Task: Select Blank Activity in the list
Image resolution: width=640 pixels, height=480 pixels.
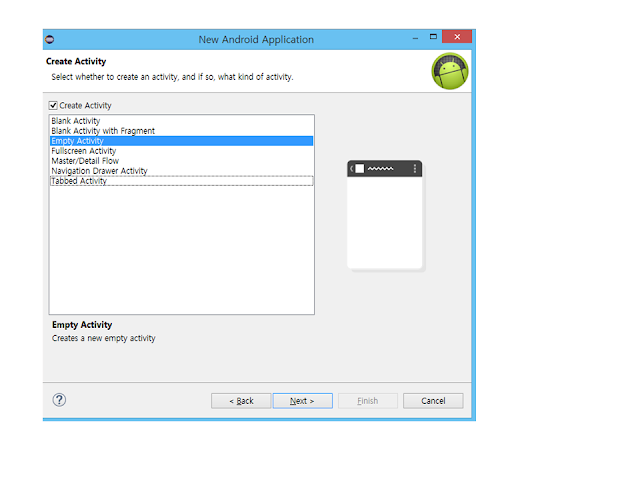Action: click(x=182, y=121)
